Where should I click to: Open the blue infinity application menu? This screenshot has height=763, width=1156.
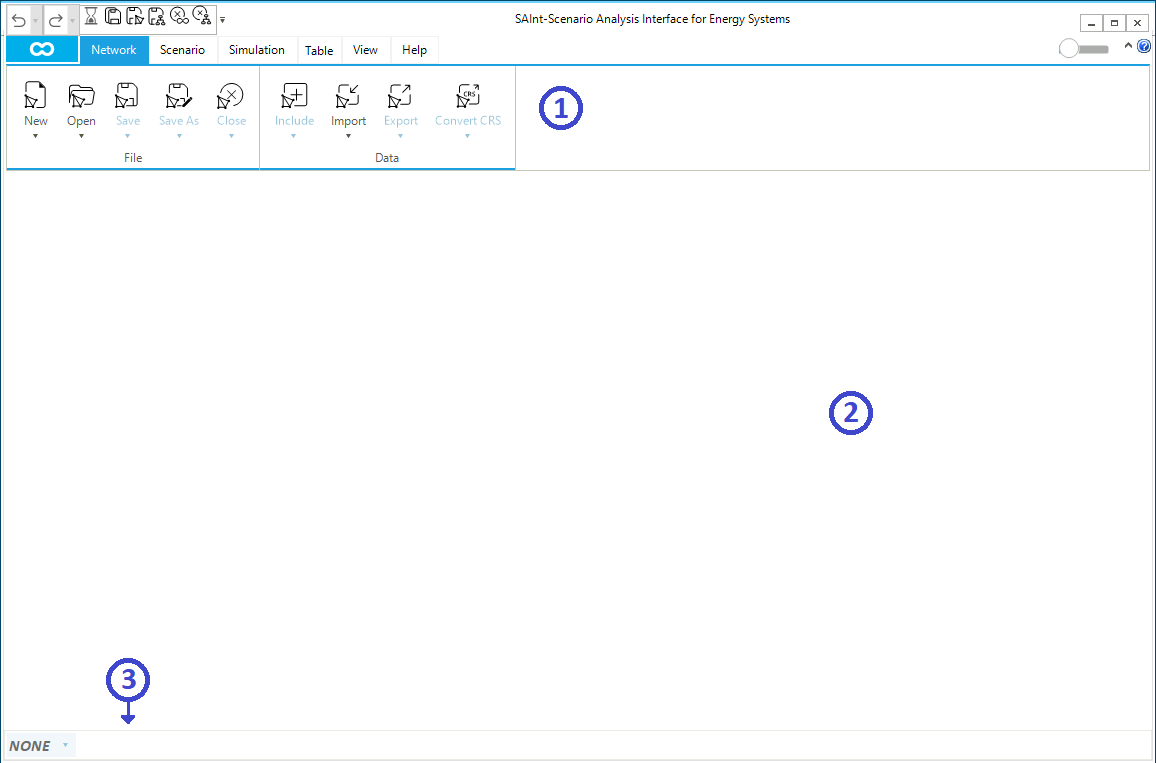(42, 49)
